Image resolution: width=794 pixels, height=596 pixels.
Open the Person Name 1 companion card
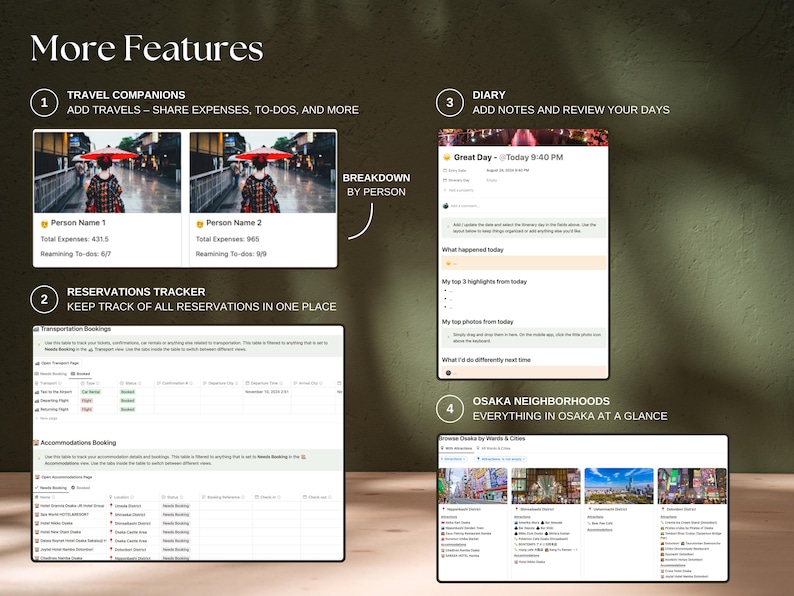point(107,198)
